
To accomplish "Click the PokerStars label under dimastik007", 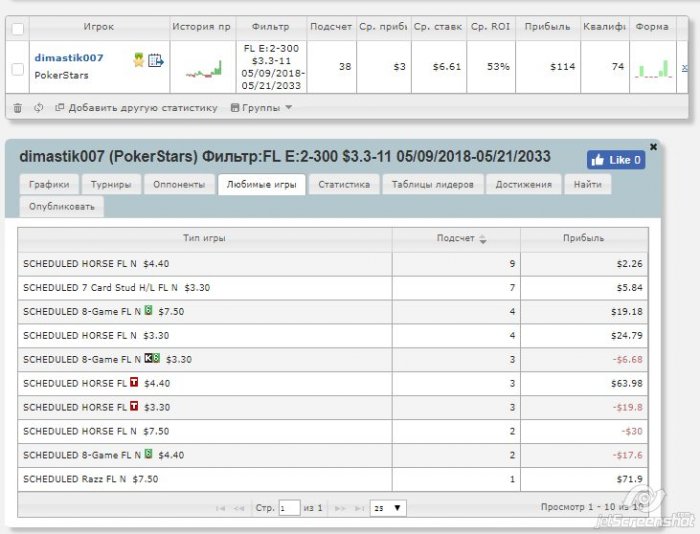I will pos(61,75).
